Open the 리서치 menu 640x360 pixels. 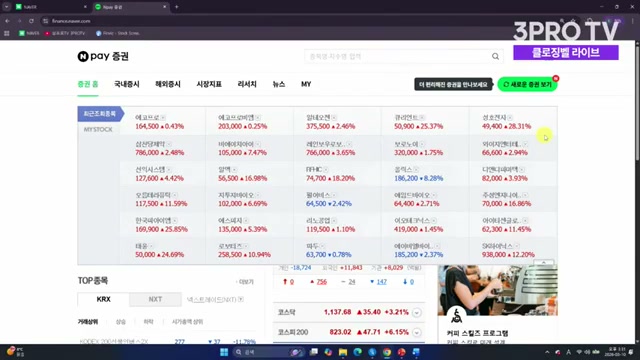point(247,84)
